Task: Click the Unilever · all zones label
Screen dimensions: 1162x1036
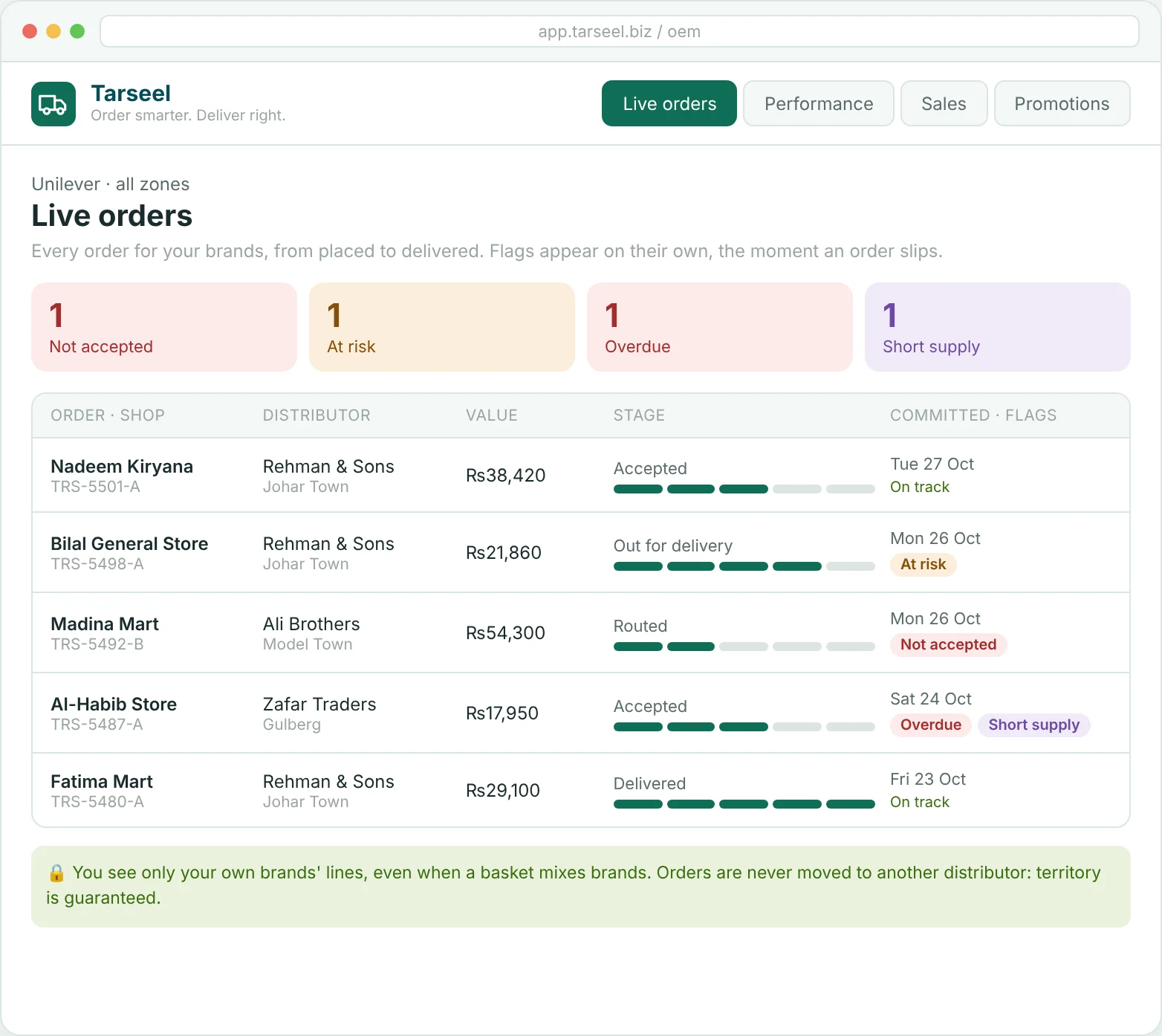Action: tap(111, 184)
